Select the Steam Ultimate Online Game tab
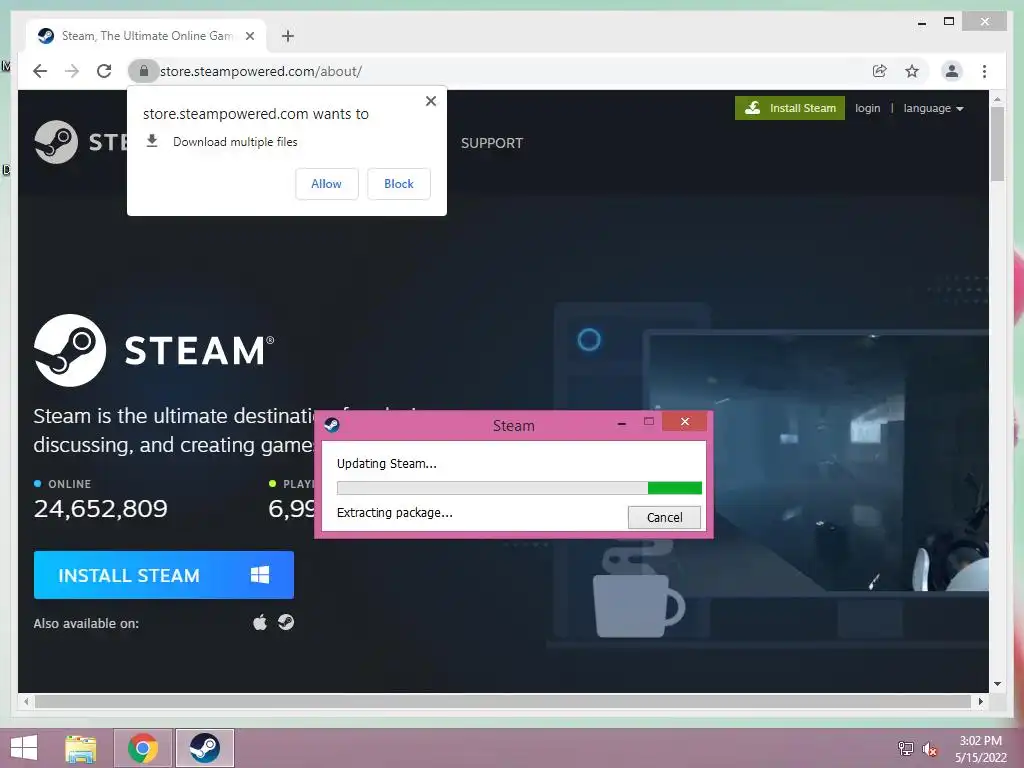Screen dimensions: 1024x768 click(x=146, y=36)
